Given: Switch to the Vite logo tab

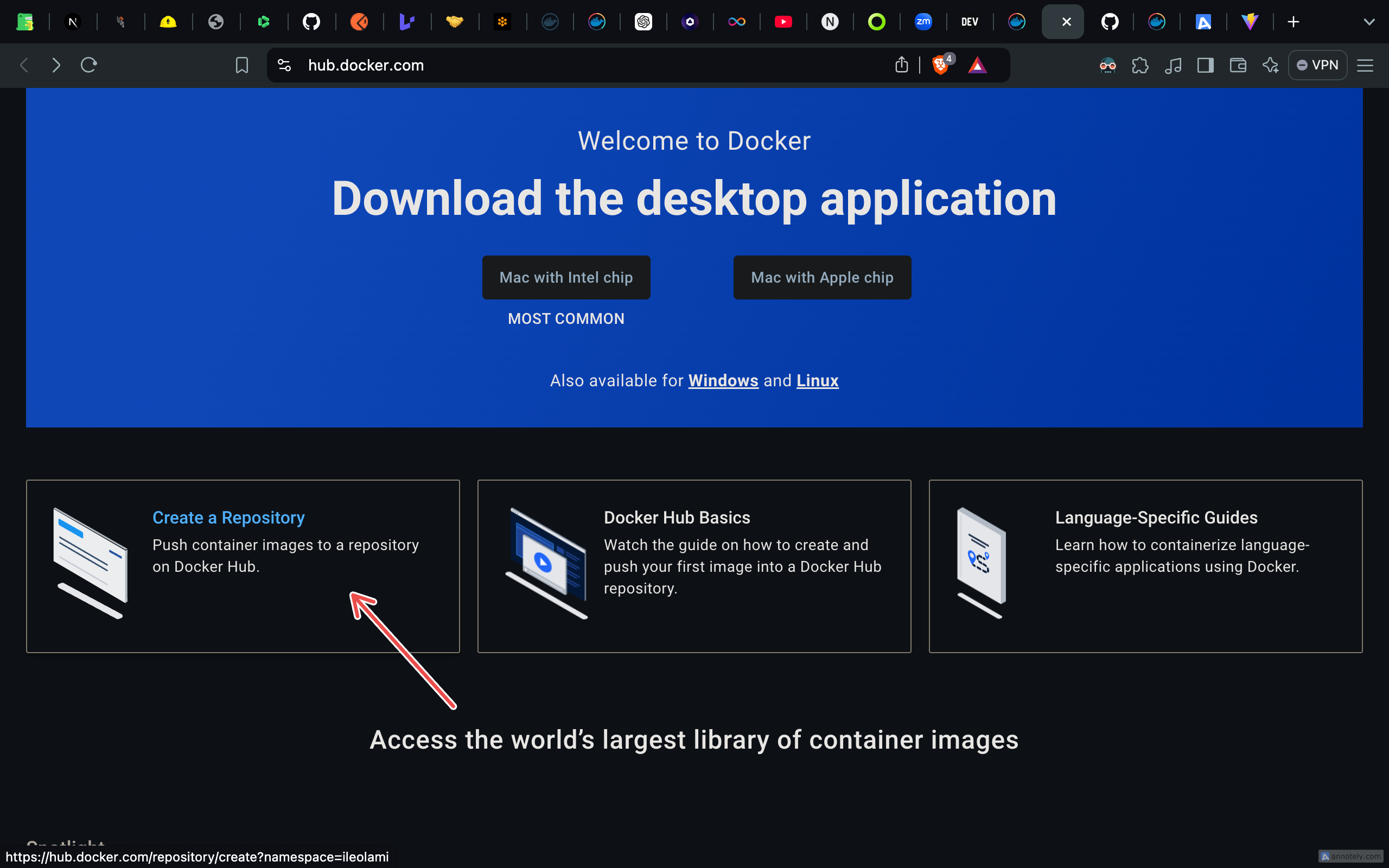Looking at the screenshot, I should point(1250,22).
